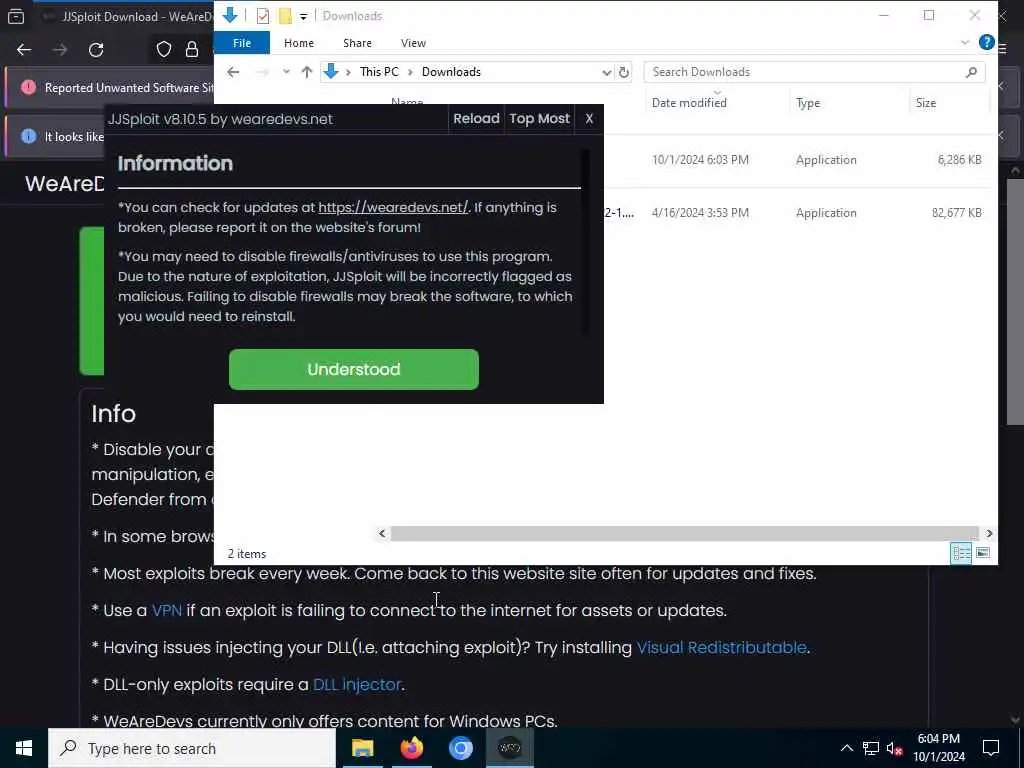Click New folder quick access icon

tap(285, 16)
